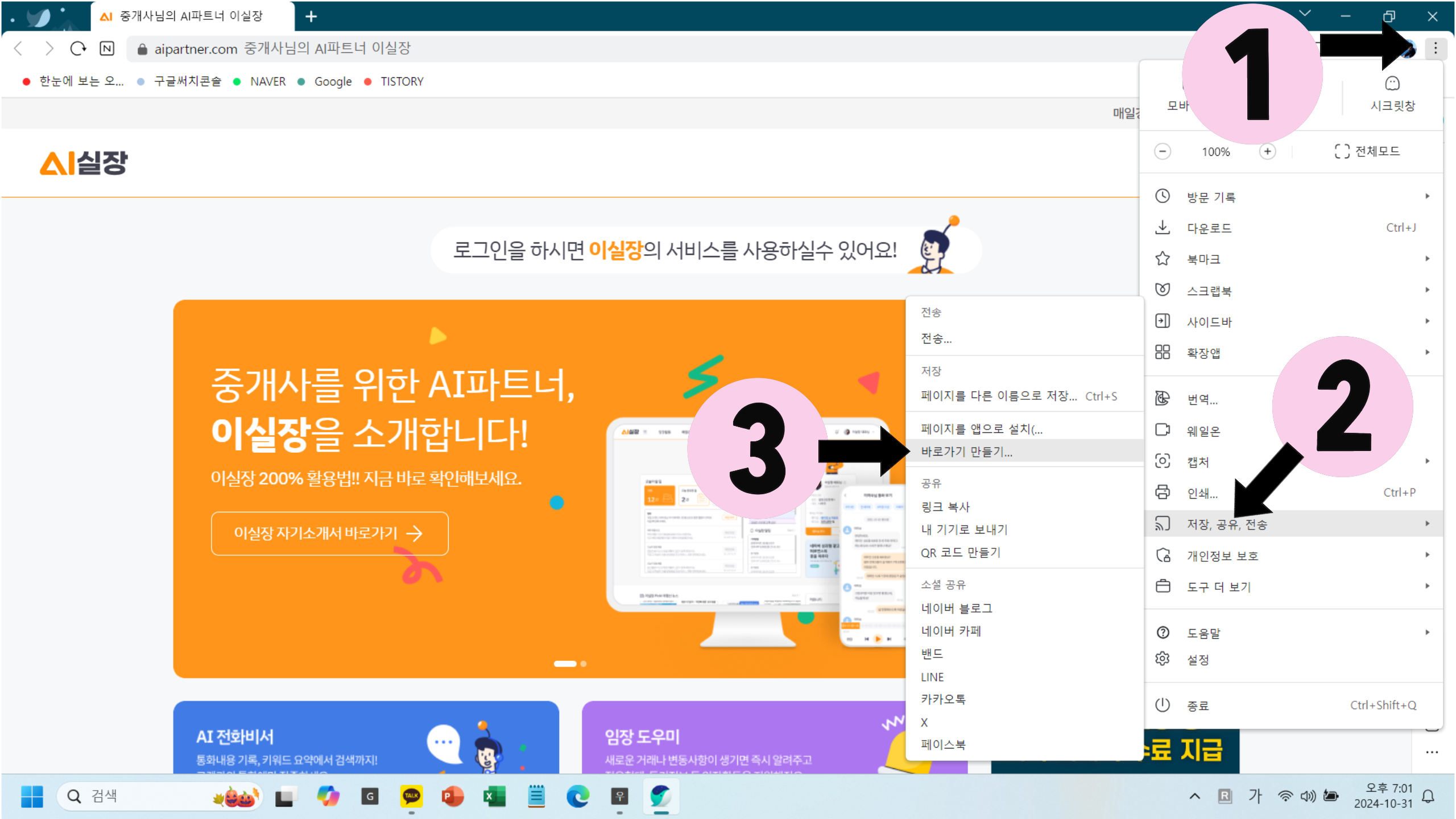Open PowerPoint from the taskbar
1456x819 pixels.
[453, 796]
